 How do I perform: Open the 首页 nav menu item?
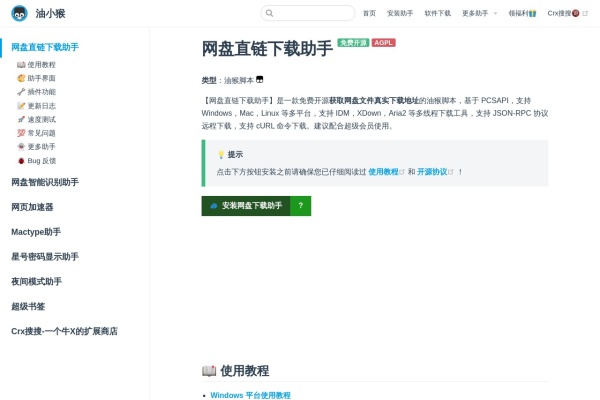369,13
